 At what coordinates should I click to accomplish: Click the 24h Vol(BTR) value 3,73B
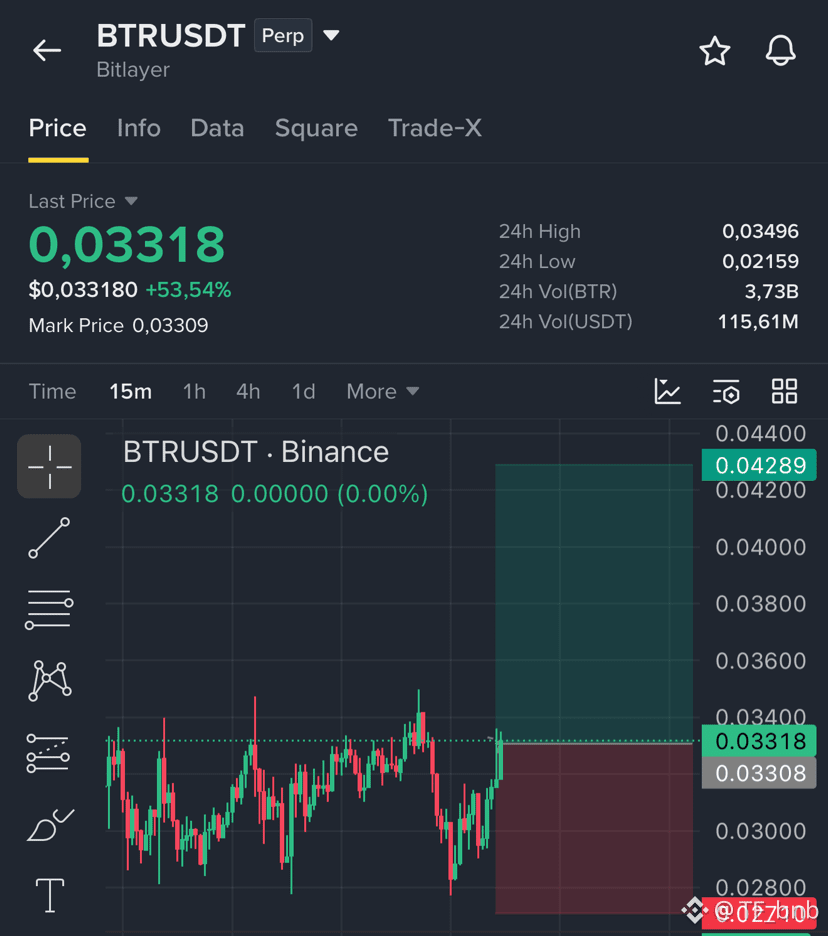[771, 291]
